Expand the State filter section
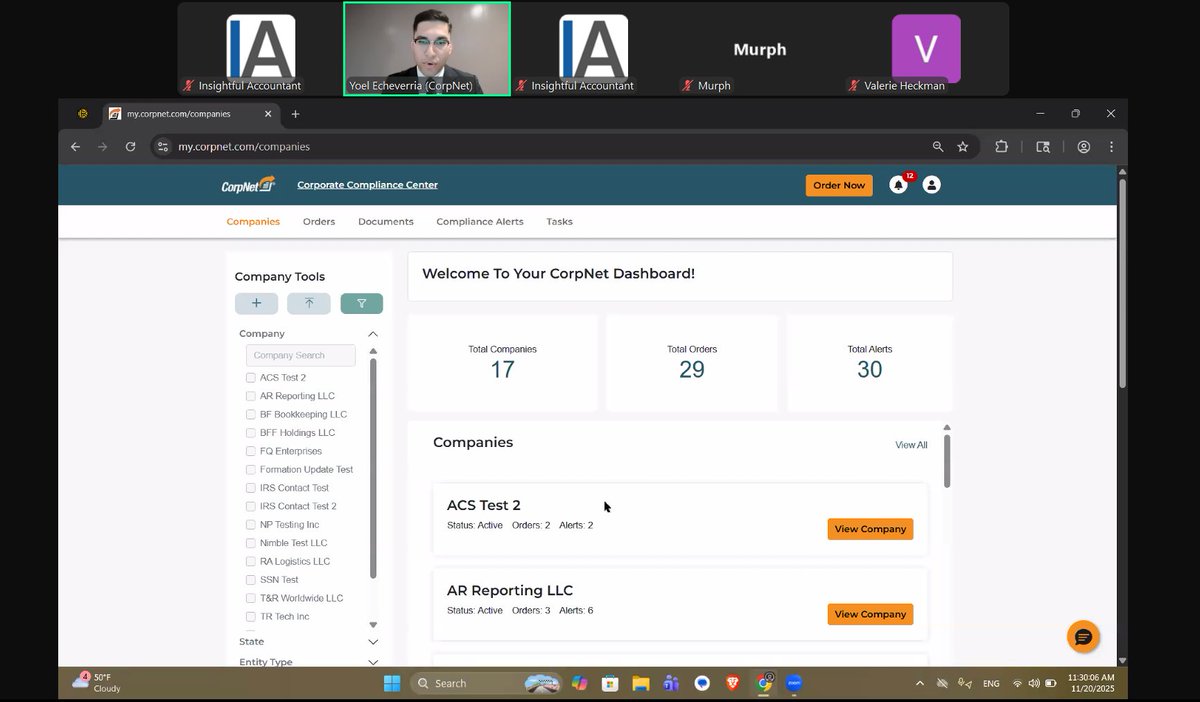The height and width of the screenshot is (702, 1200). (x=372, y=641)
